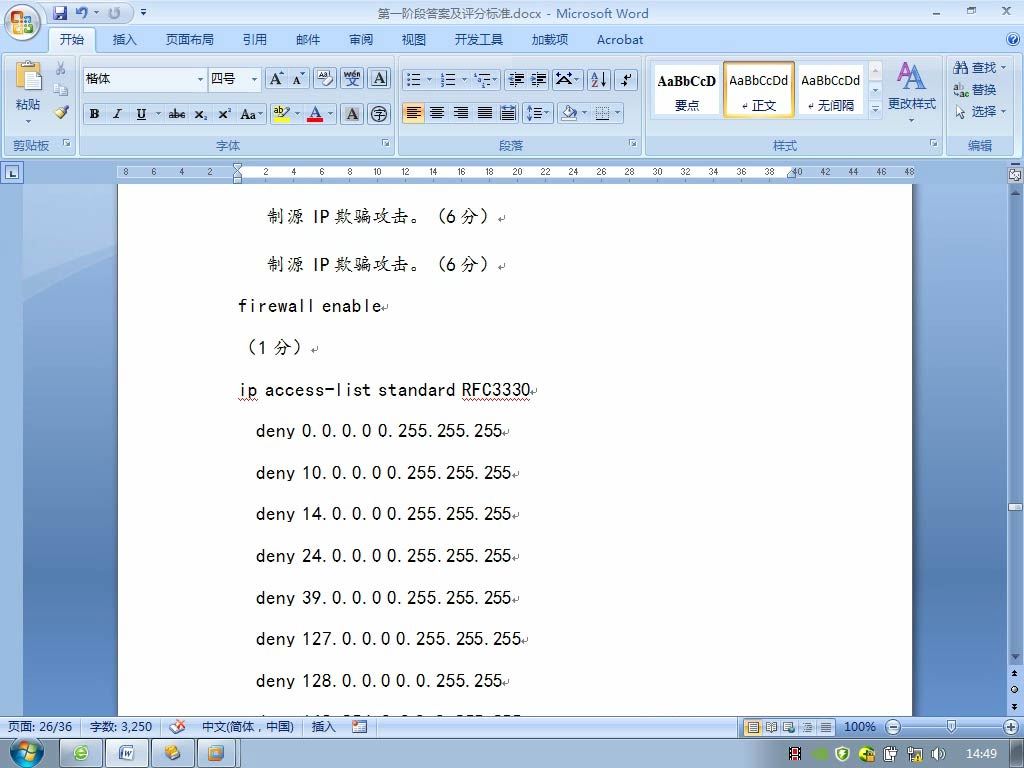Right align the paragraph
1024x768 pixels.
click(x=461, y=113)
